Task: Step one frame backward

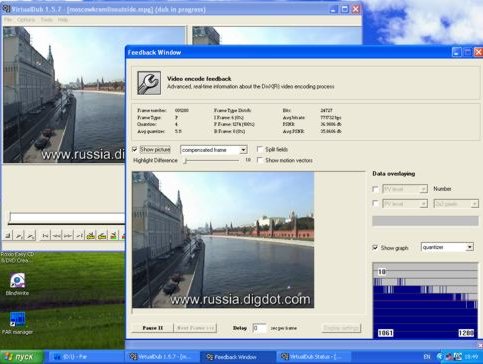Action: 57,236
